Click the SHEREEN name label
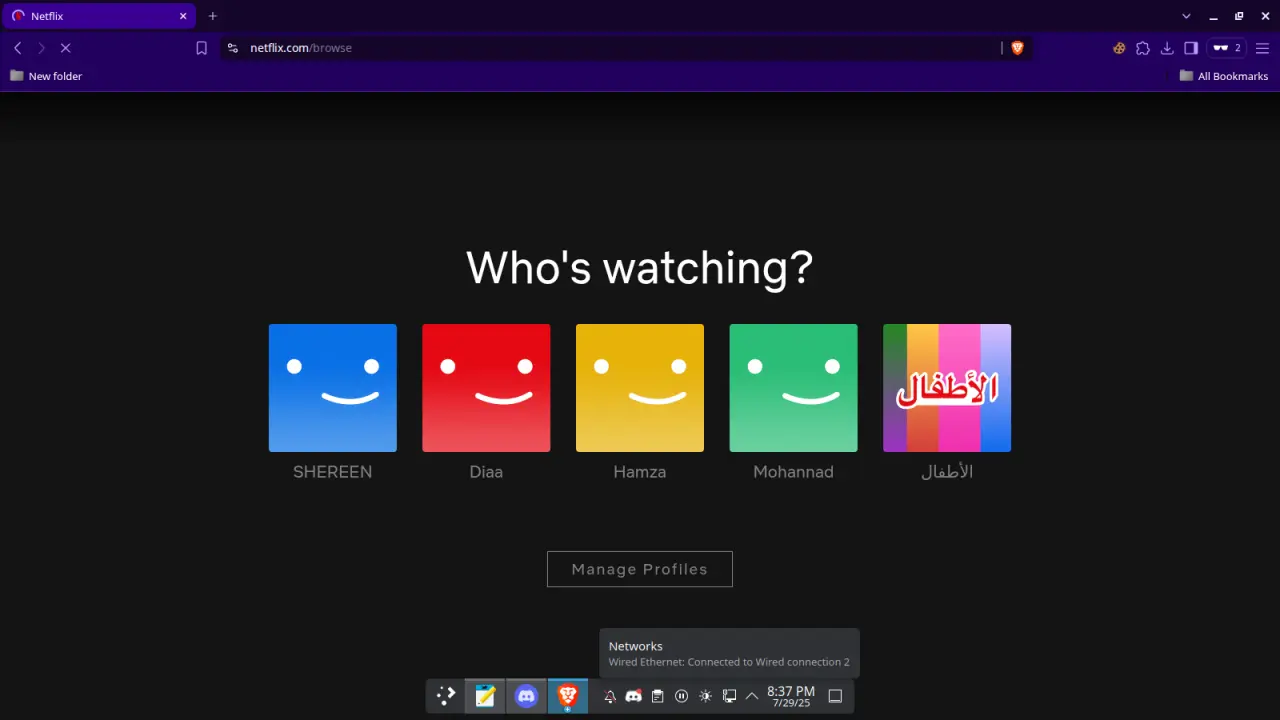The image size is (1280, 720). tap(333, 472)
